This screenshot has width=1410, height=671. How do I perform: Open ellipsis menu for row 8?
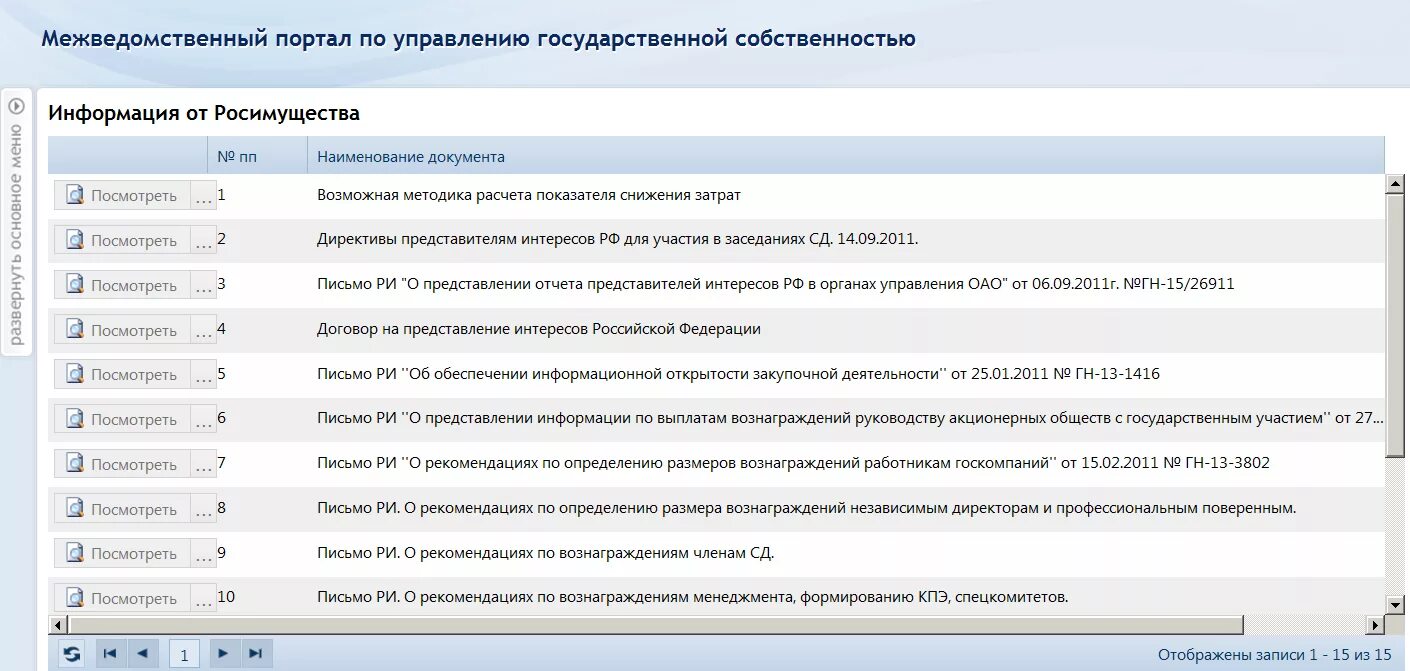(x=203, y=510)
